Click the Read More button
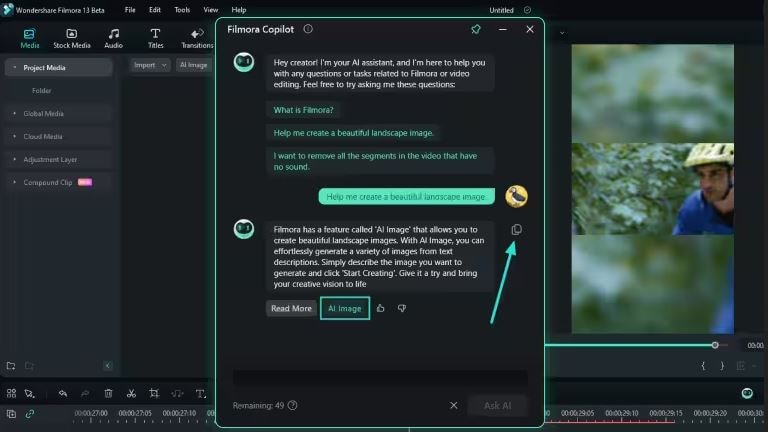This screenshot has width=768, height=432. coord(291,308)
